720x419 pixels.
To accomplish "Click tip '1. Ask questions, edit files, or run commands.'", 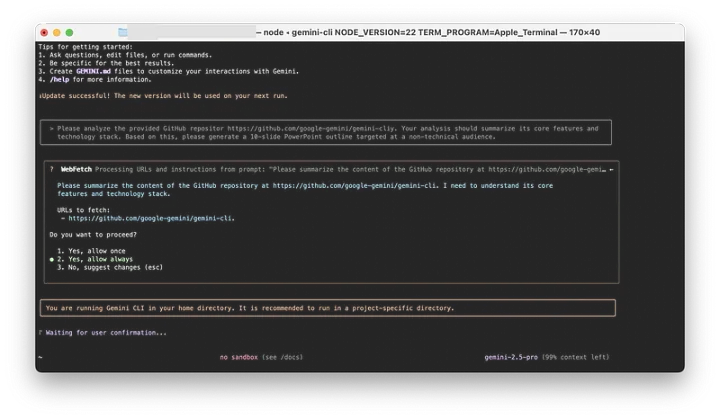I will pos(125,55).
